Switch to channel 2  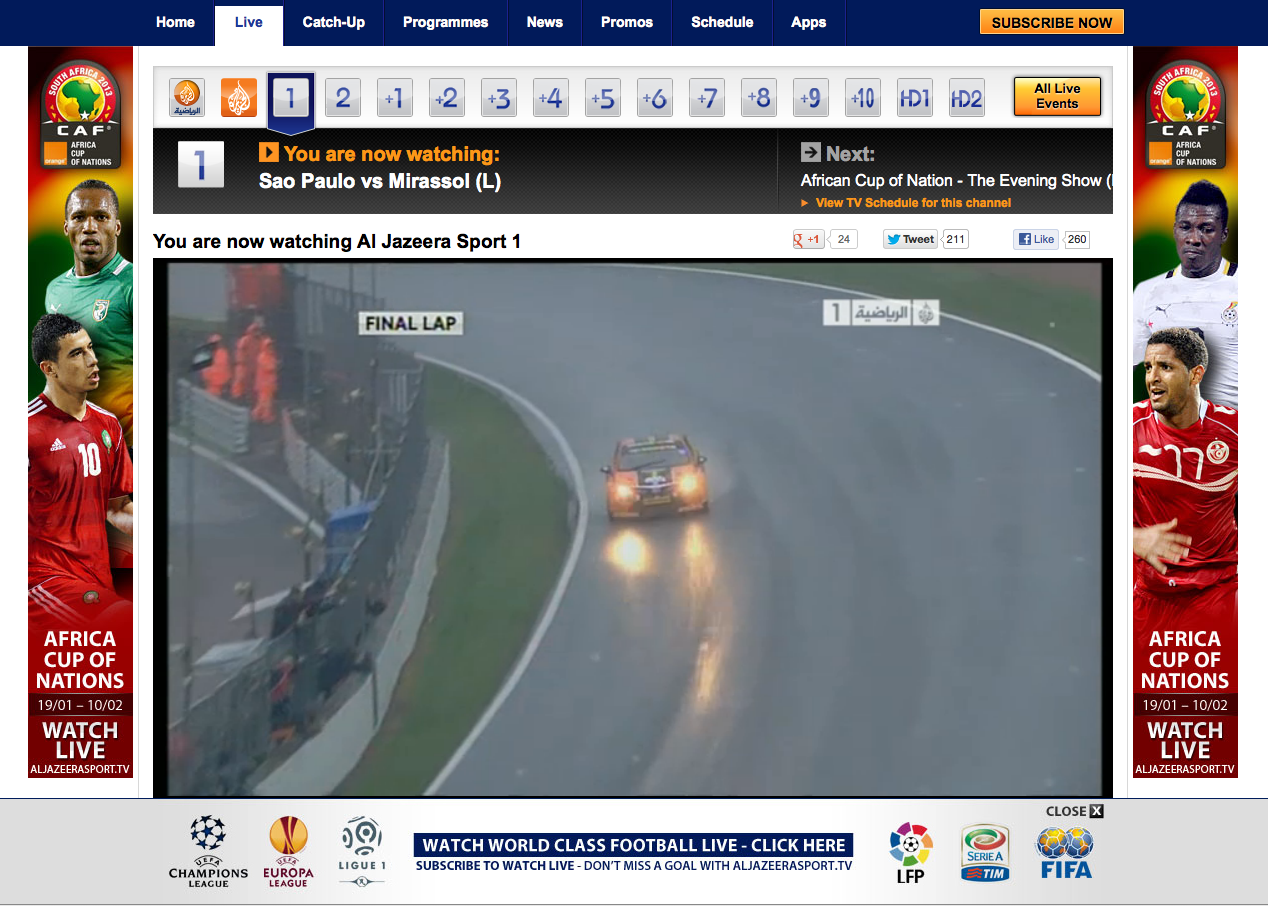(x=343, y=98)
